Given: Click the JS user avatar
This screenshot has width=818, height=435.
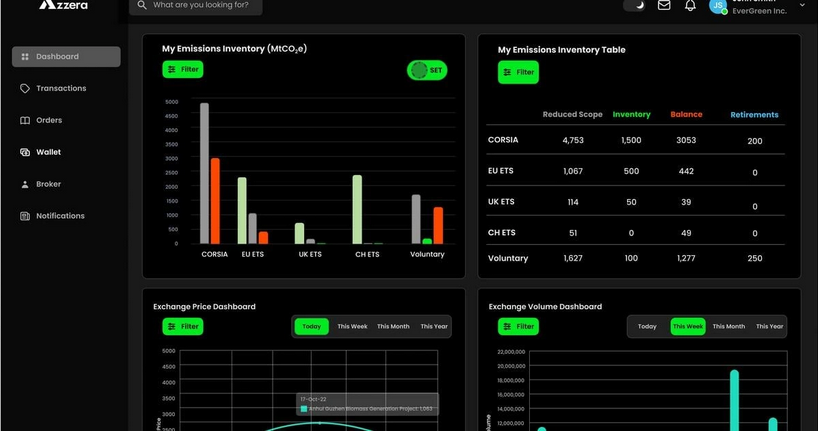Looking at the screenshot, I should click(x=717, y=6).
